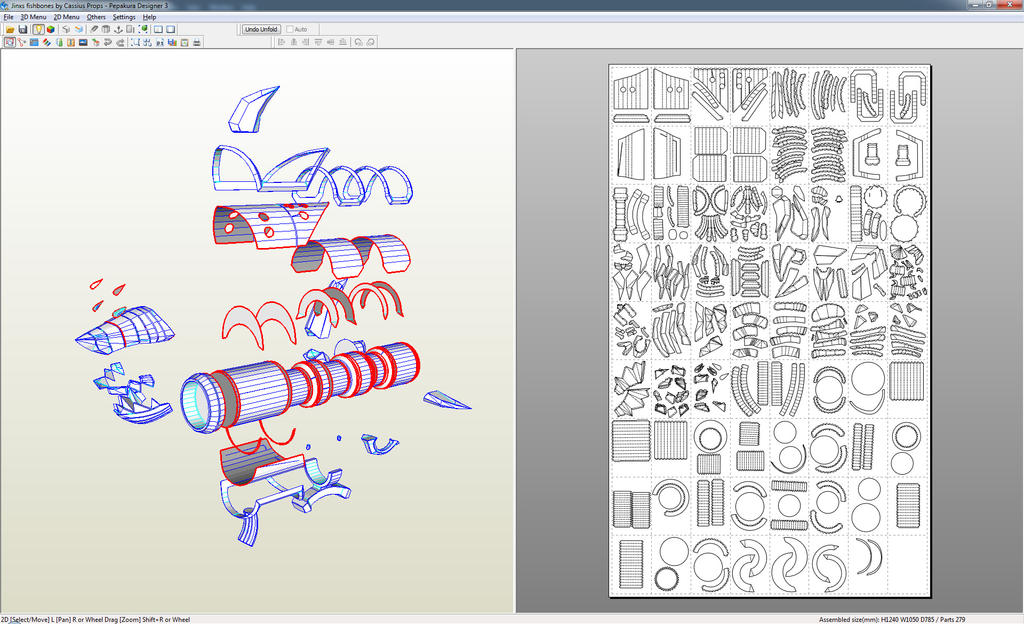Click the framed page settings icon
The image size is (1024, 624).
(x=185, y=42)
